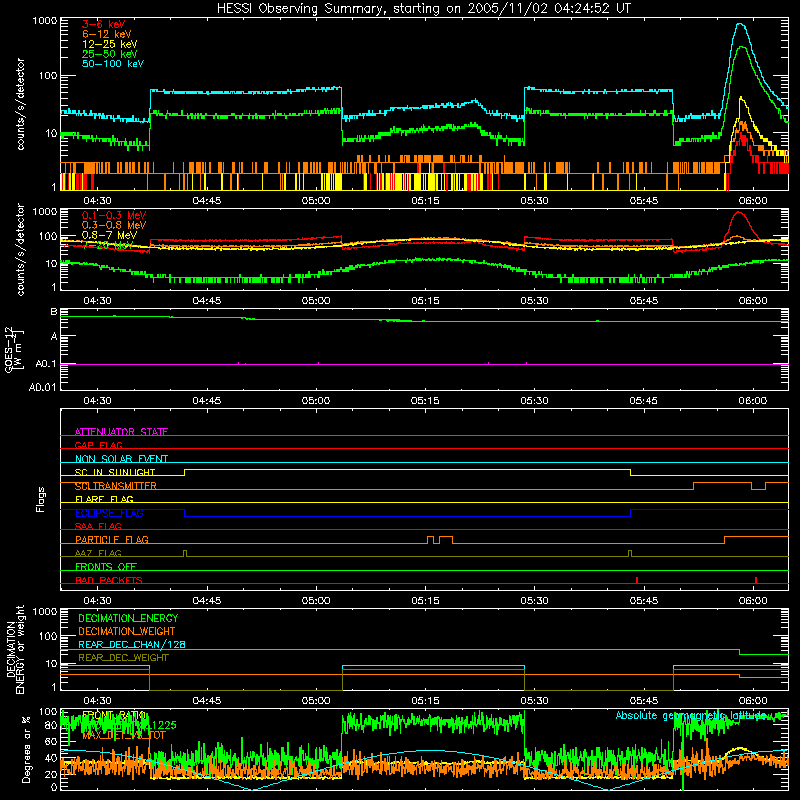Click the 50-100 keV flare peak near 06:00
The image size is (800, 800).
tap(742, 24)
